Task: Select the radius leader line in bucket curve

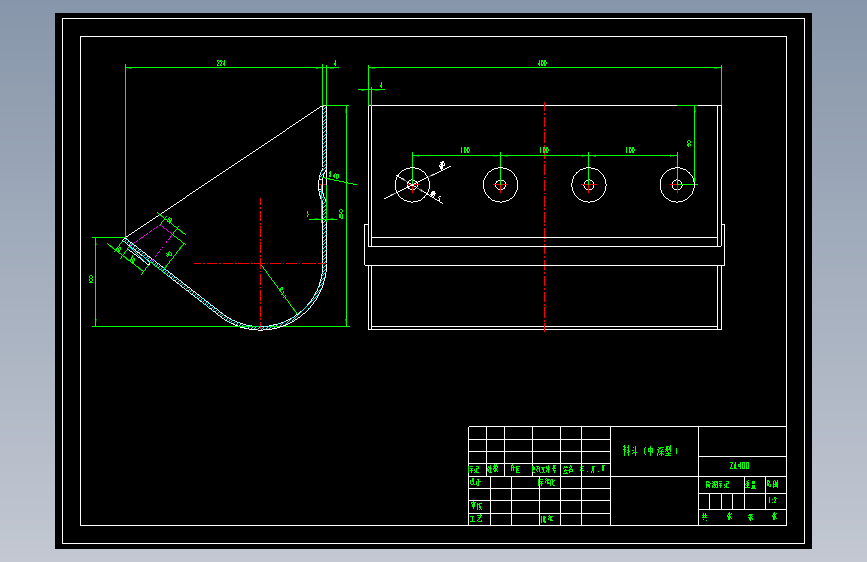Action: point(279,289)
